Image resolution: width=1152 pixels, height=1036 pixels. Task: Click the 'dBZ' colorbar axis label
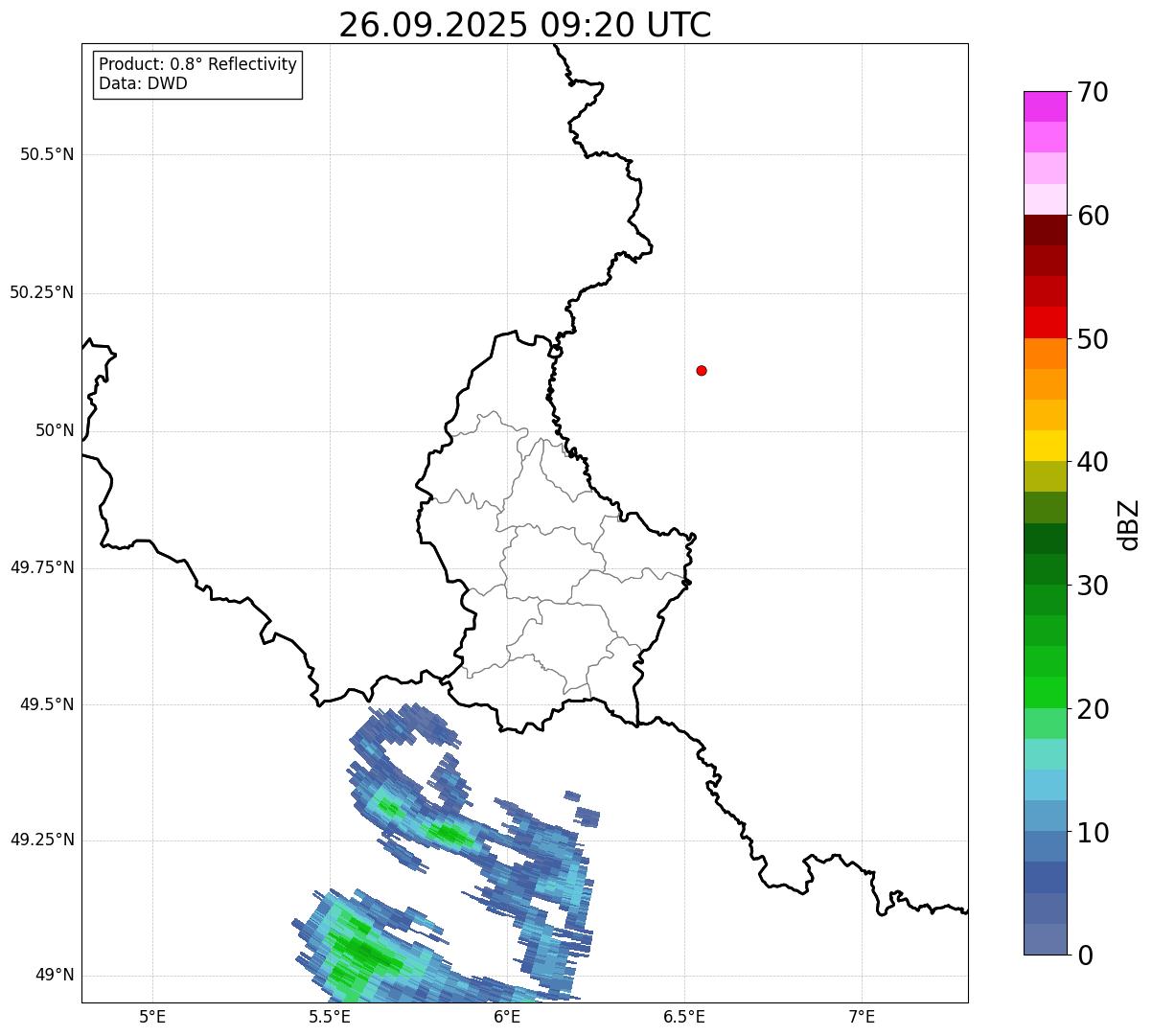click(1129, 524)
